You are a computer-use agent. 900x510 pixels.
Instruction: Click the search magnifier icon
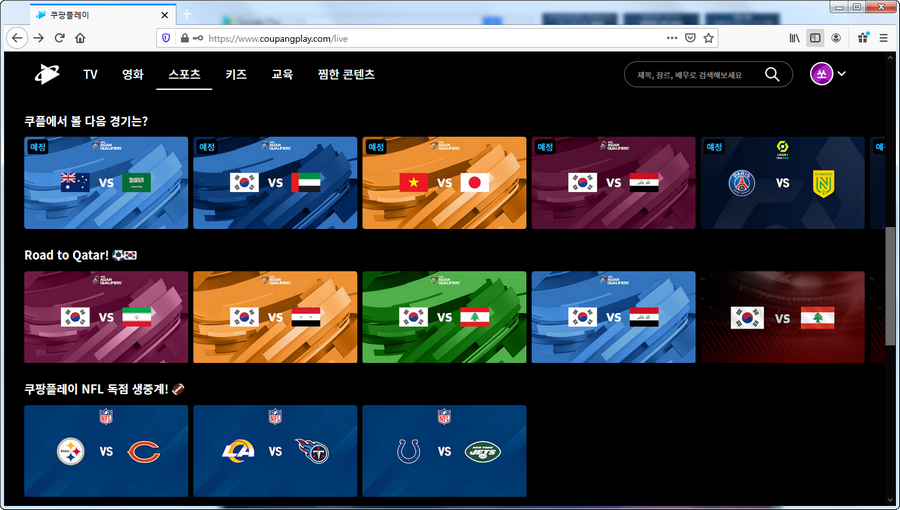[x=772, y=75]
